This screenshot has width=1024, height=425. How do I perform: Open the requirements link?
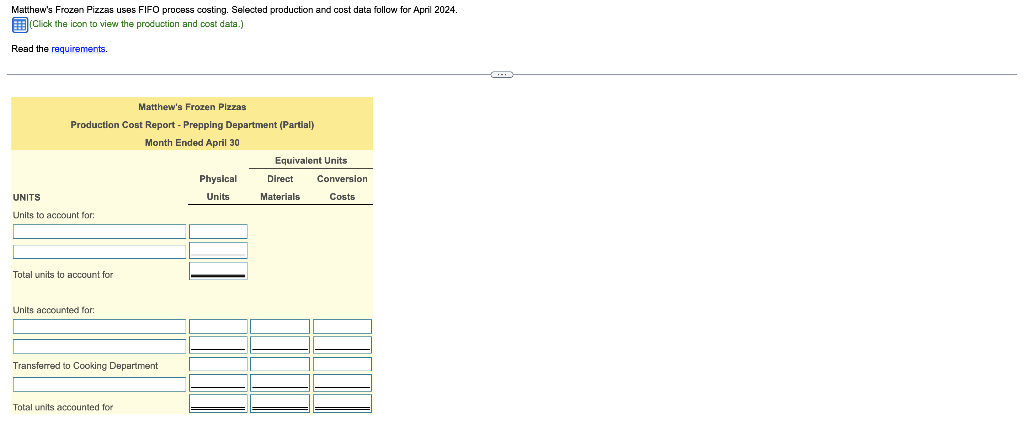78,49
